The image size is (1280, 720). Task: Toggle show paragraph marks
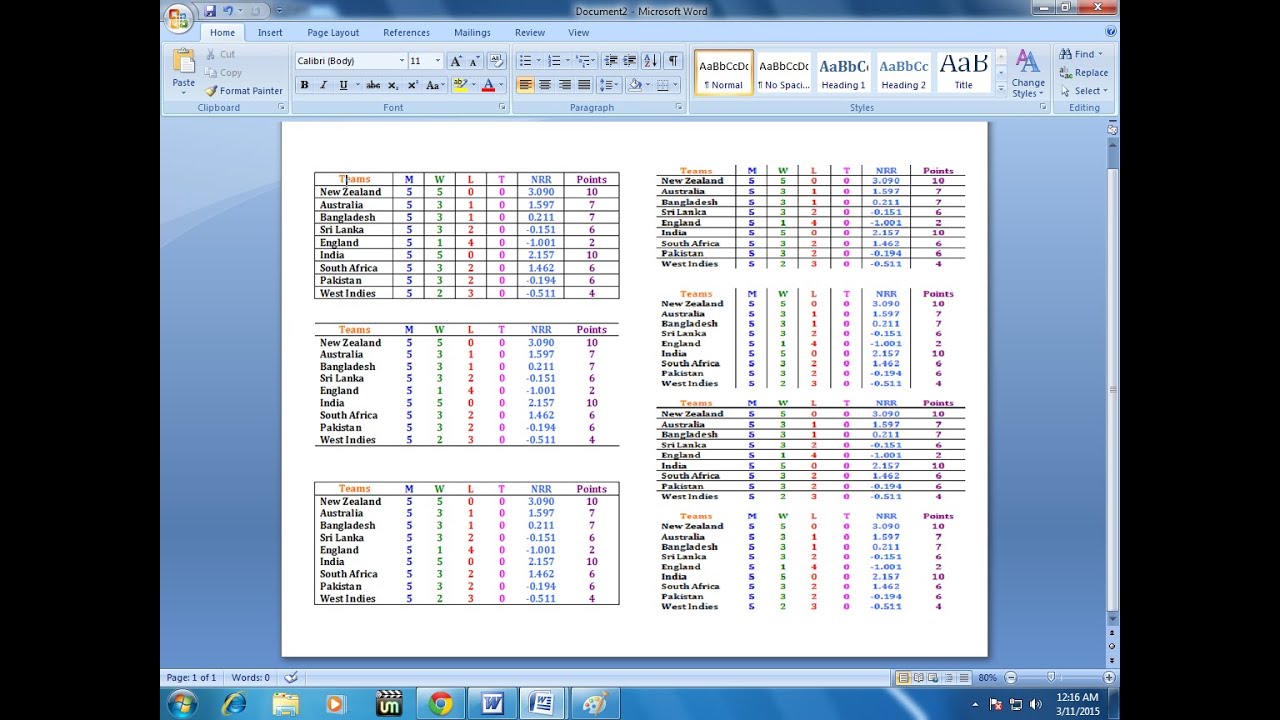673,61
